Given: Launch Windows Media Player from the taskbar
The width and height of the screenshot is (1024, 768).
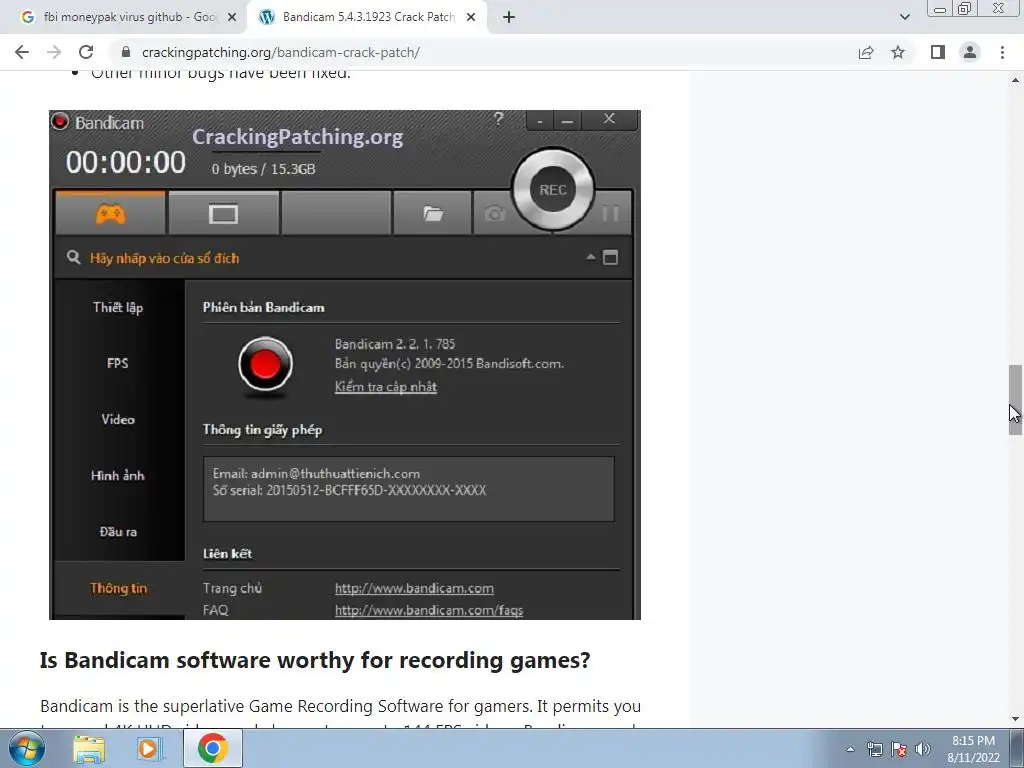Looking at the screenshot, I should [148, 748].
